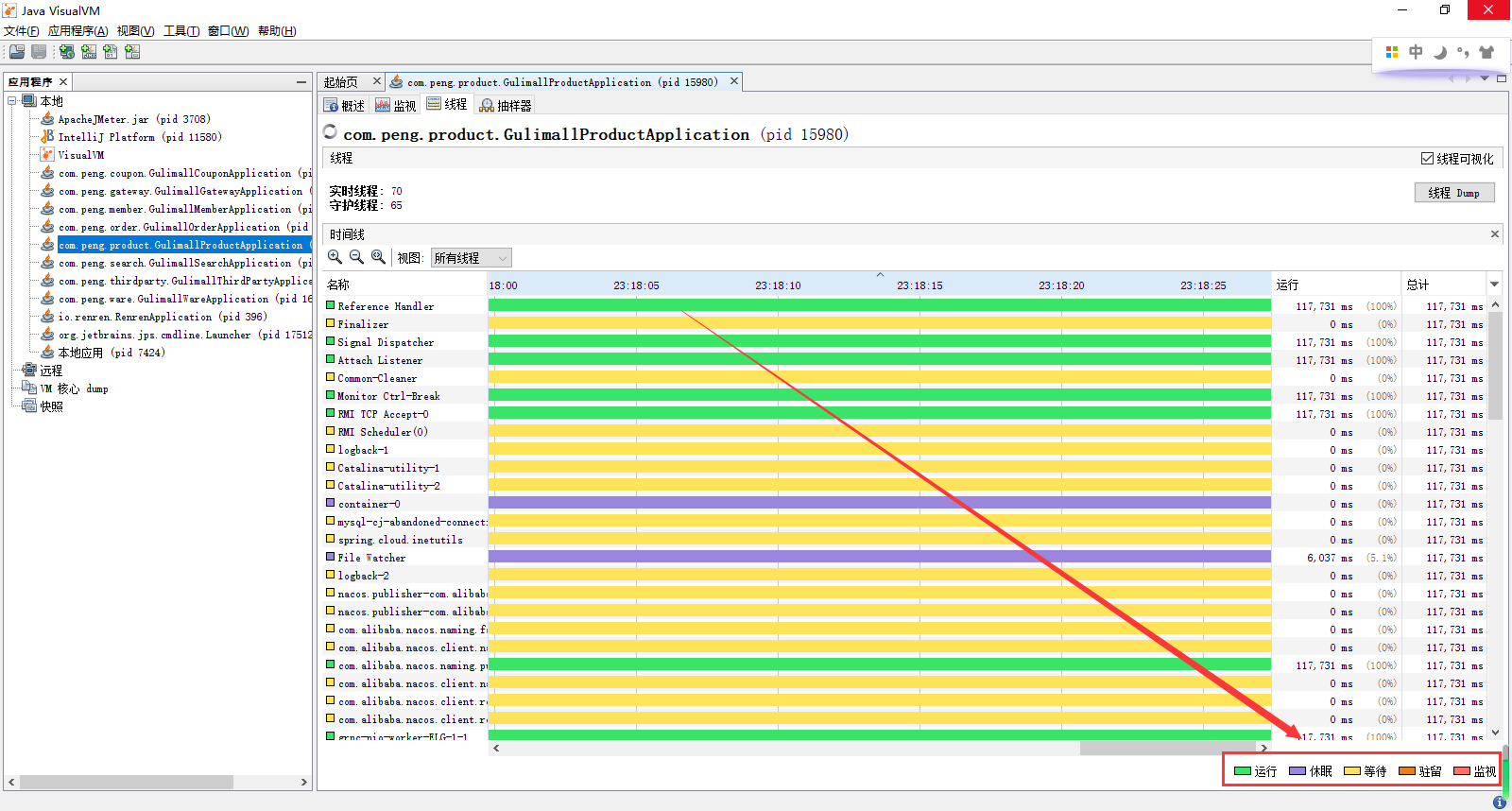The height and width of the screenshot is (811, 1512).
Task: Click the yellow 等待 waiting legend swatch
Action: [x=1352, y=771]
